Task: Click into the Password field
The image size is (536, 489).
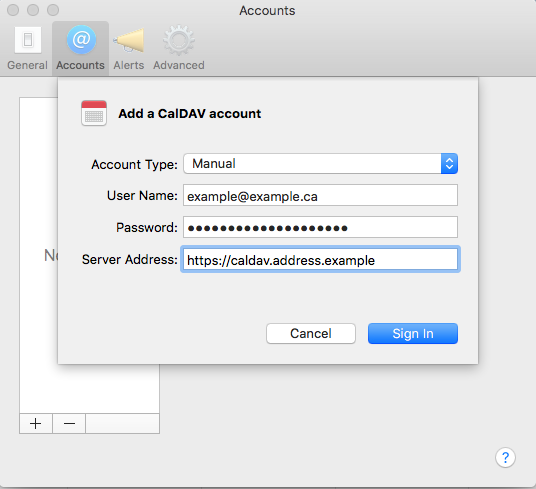Action: click(320, 227)
